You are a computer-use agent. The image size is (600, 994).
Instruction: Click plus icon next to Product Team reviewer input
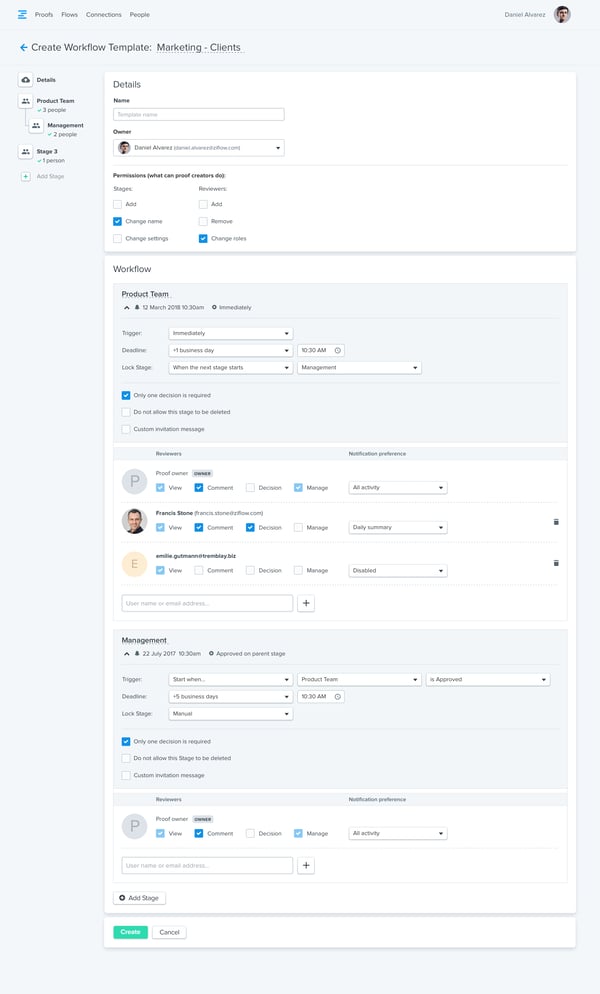[x=306, y=603]
